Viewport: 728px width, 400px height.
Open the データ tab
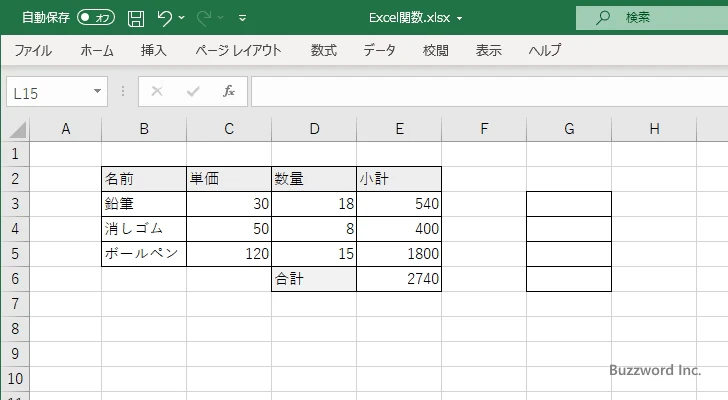tap(379, 50)
